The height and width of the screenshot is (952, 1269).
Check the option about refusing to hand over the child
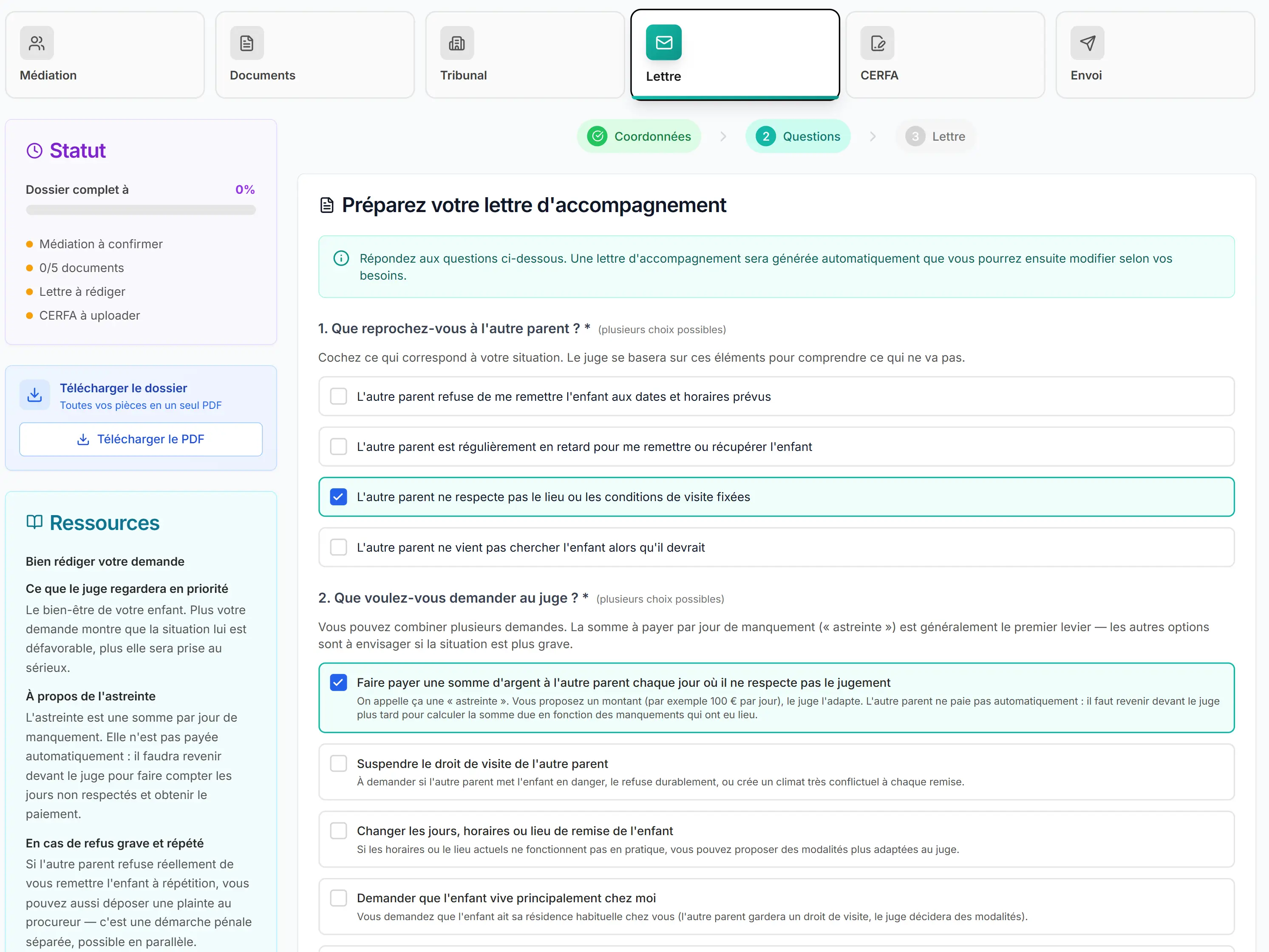(x=338, y=397)
